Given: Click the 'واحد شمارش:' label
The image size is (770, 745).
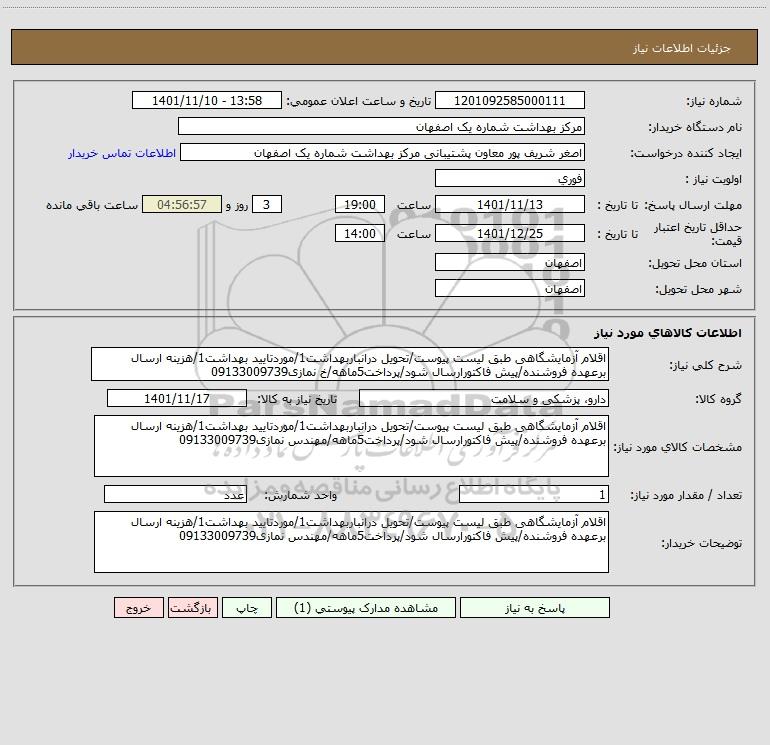Looking at the screenshot, I should [301, 495].
